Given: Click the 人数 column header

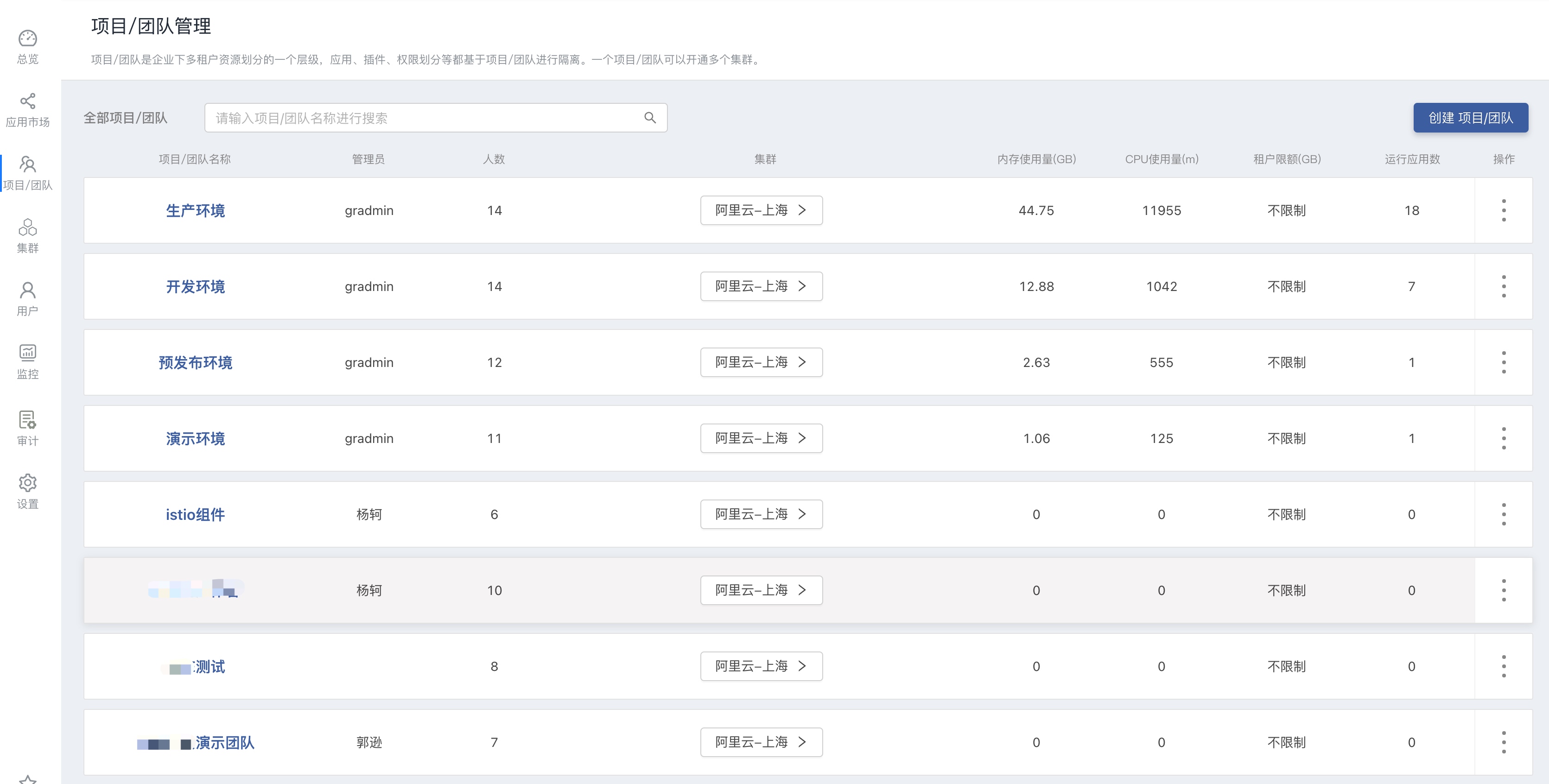Looking at the screenshot, I should [494, 159].
